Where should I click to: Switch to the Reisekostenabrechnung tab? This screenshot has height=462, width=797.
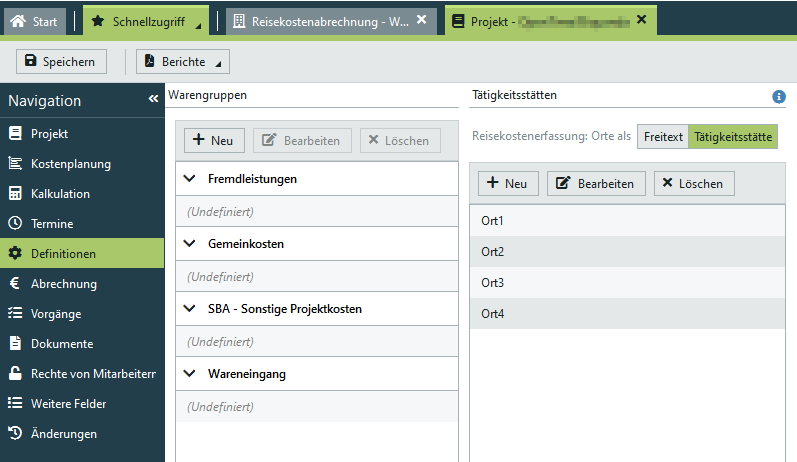click(322, 20)
